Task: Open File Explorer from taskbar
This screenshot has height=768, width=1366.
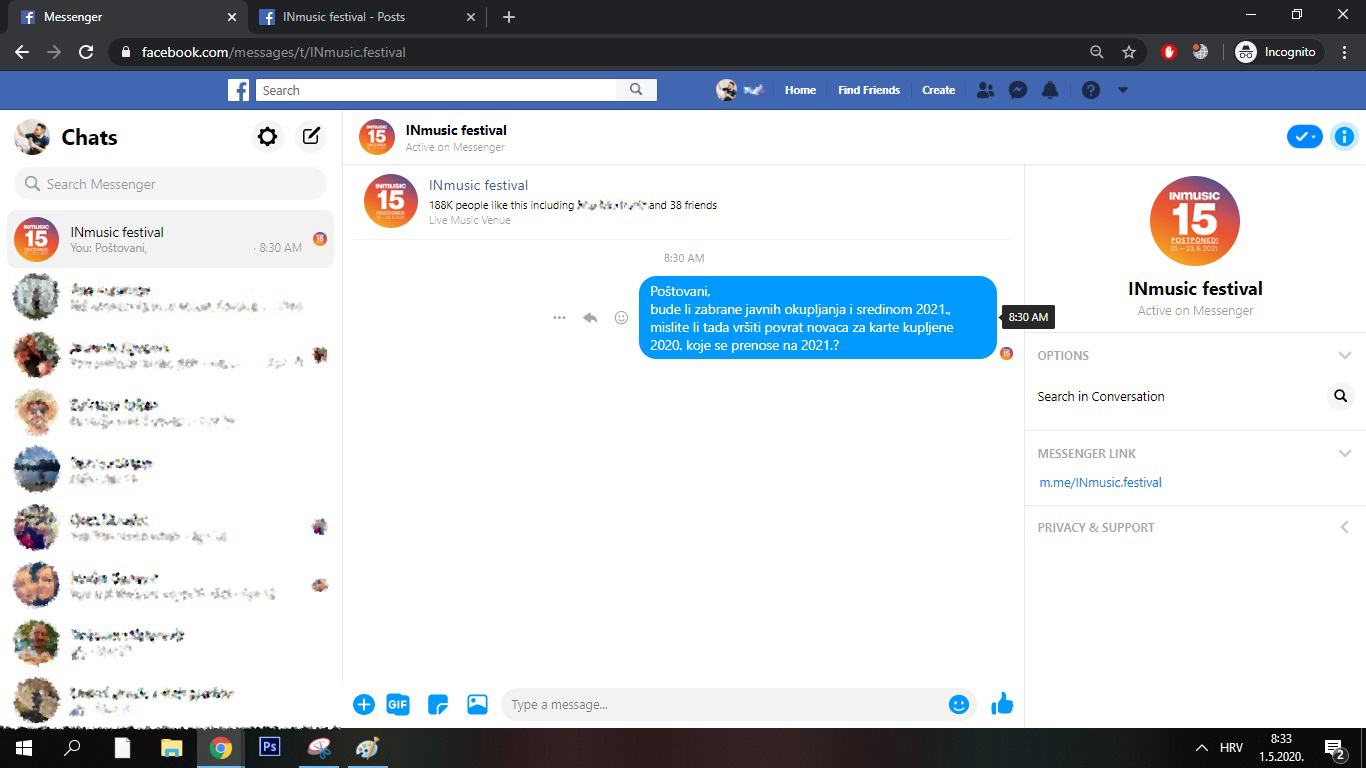Action: click(172, 748)
